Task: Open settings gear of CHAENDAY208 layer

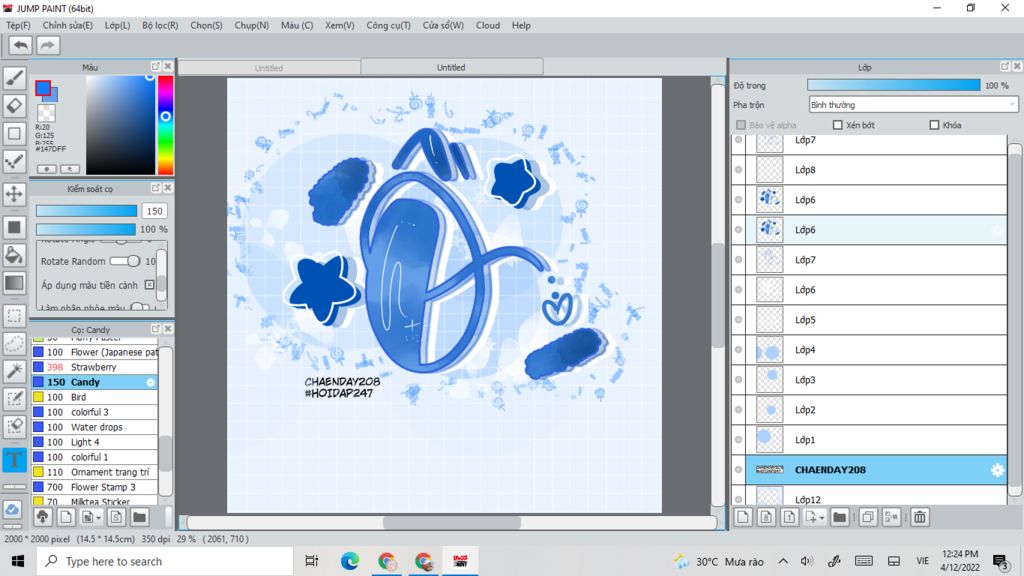Action: tap(997, 470)
